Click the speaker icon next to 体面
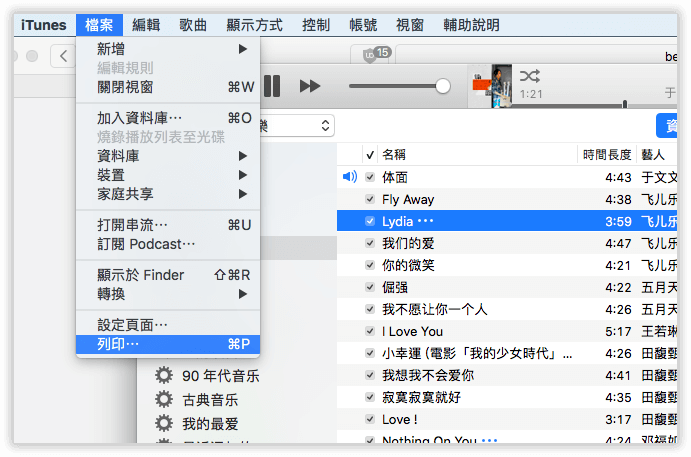This screenshot has width=691, height=457. tap(350, 177)
